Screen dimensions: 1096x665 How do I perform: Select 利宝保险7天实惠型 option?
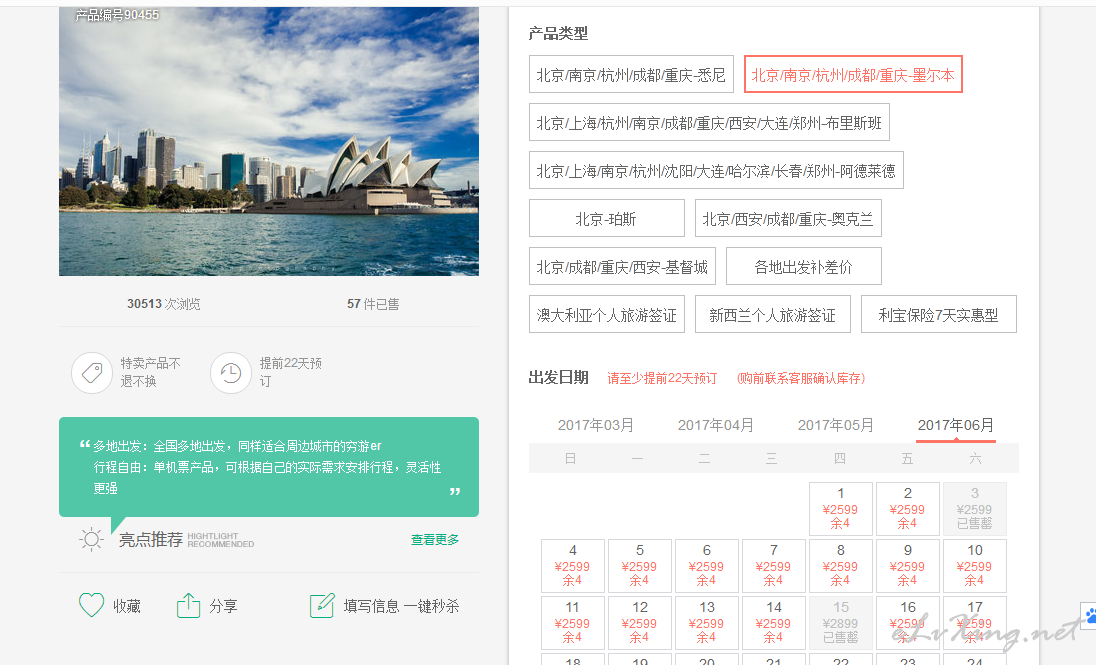(939, 315)
